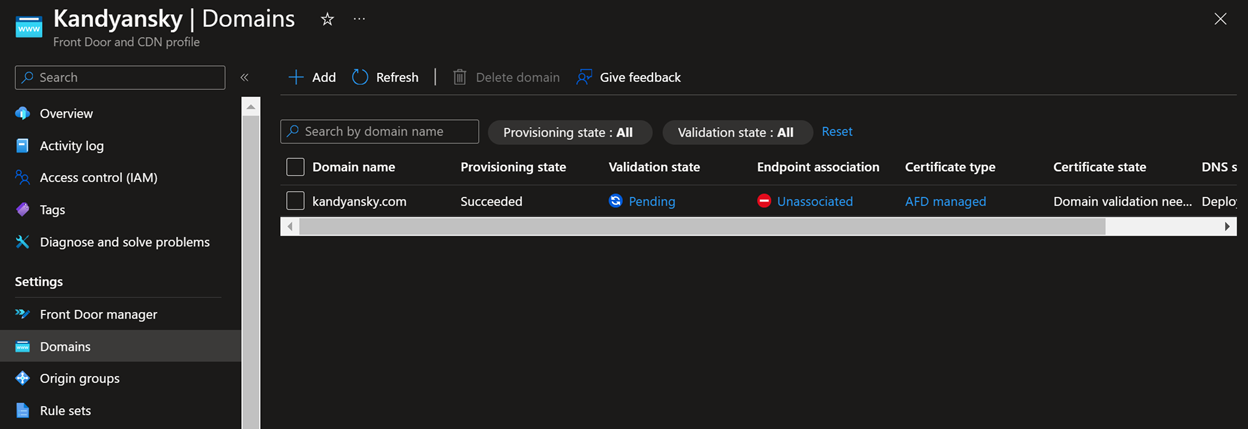Click the Rule sets document icon

23,410
